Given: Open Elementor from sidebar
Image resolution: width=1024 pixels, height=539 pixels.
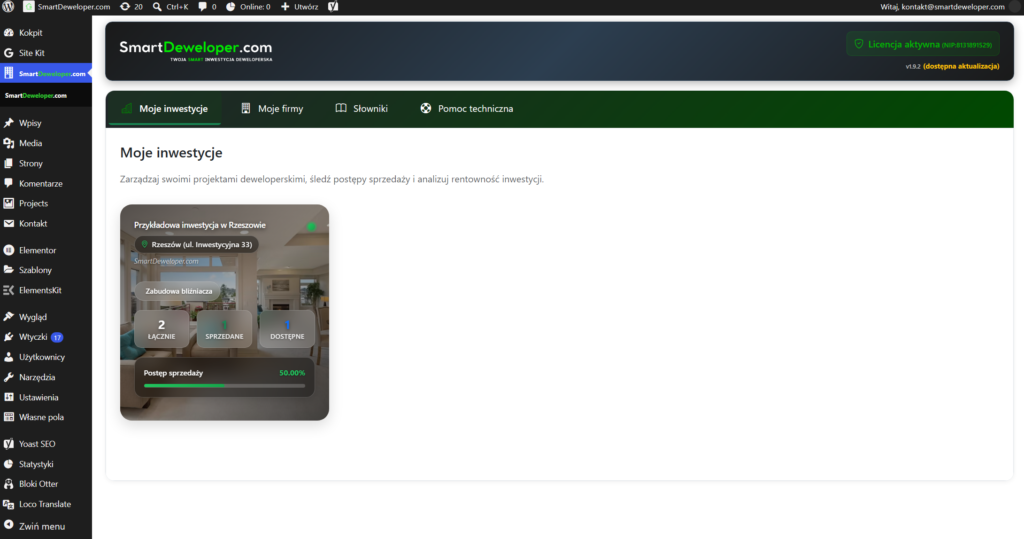Looking at the screenshot, I should pos(46,250).
